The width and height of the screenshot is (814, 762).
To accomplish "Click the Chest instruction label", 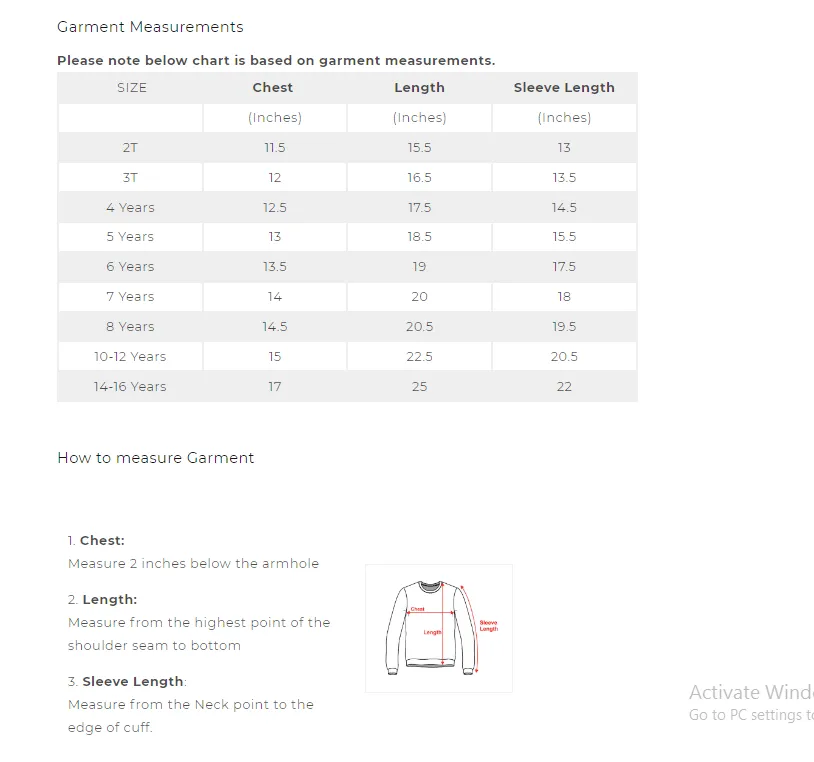I will pos(102,540).
